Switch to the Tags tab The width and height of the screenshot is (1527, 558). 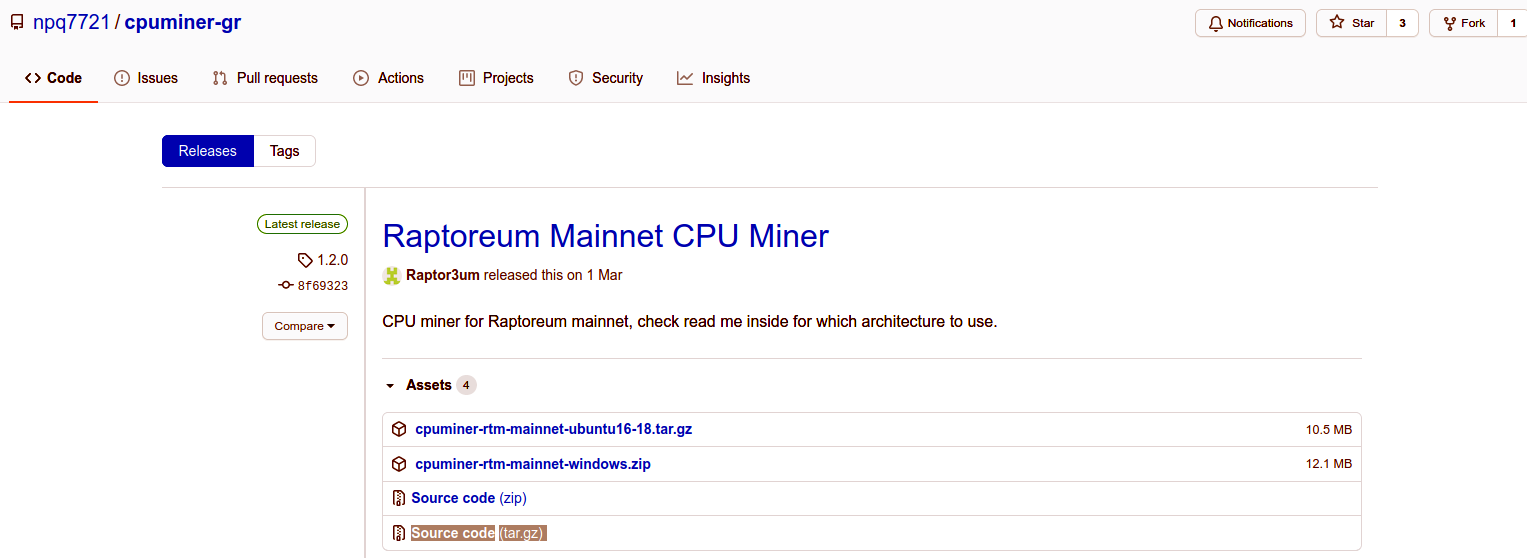pyautogui.click(x=284, y=151)
